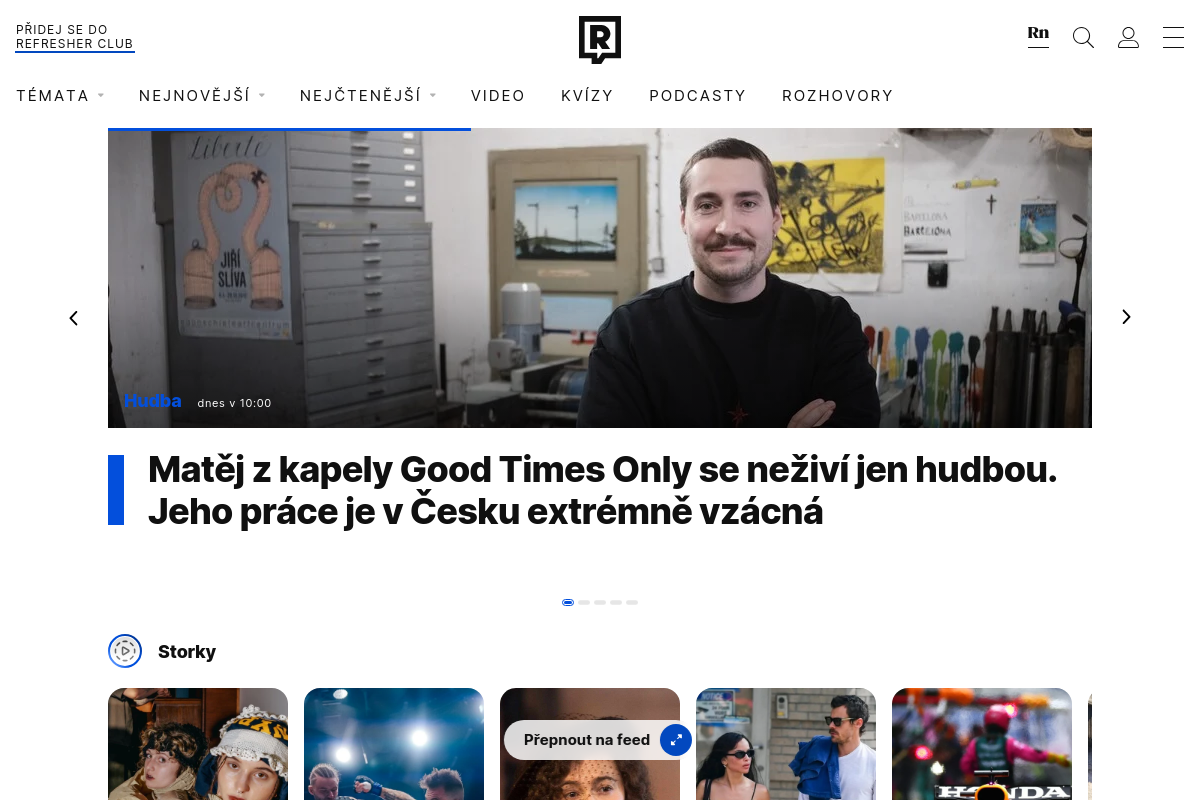
Task: Open the VIDEO menu item
Action: pos(498,96)
